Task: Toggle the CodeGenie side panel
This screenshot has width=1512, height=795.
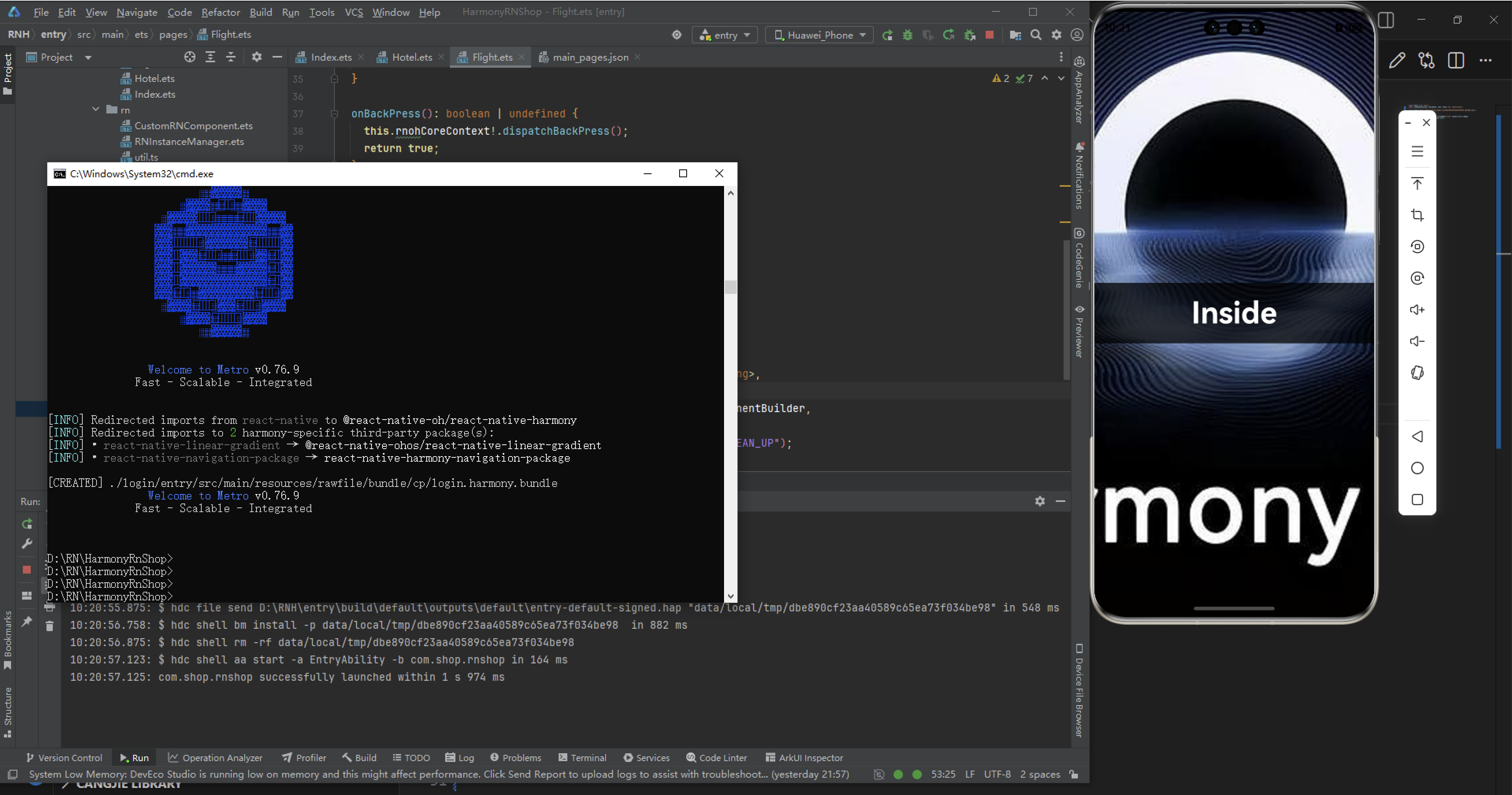Action: 1079,258
